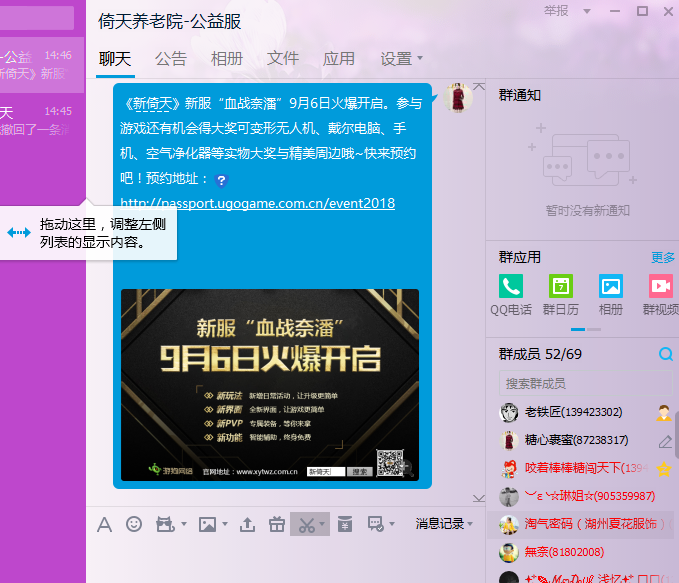
Task: Expand the dropdown arrow next to 举报
Action: pos(587,11)
